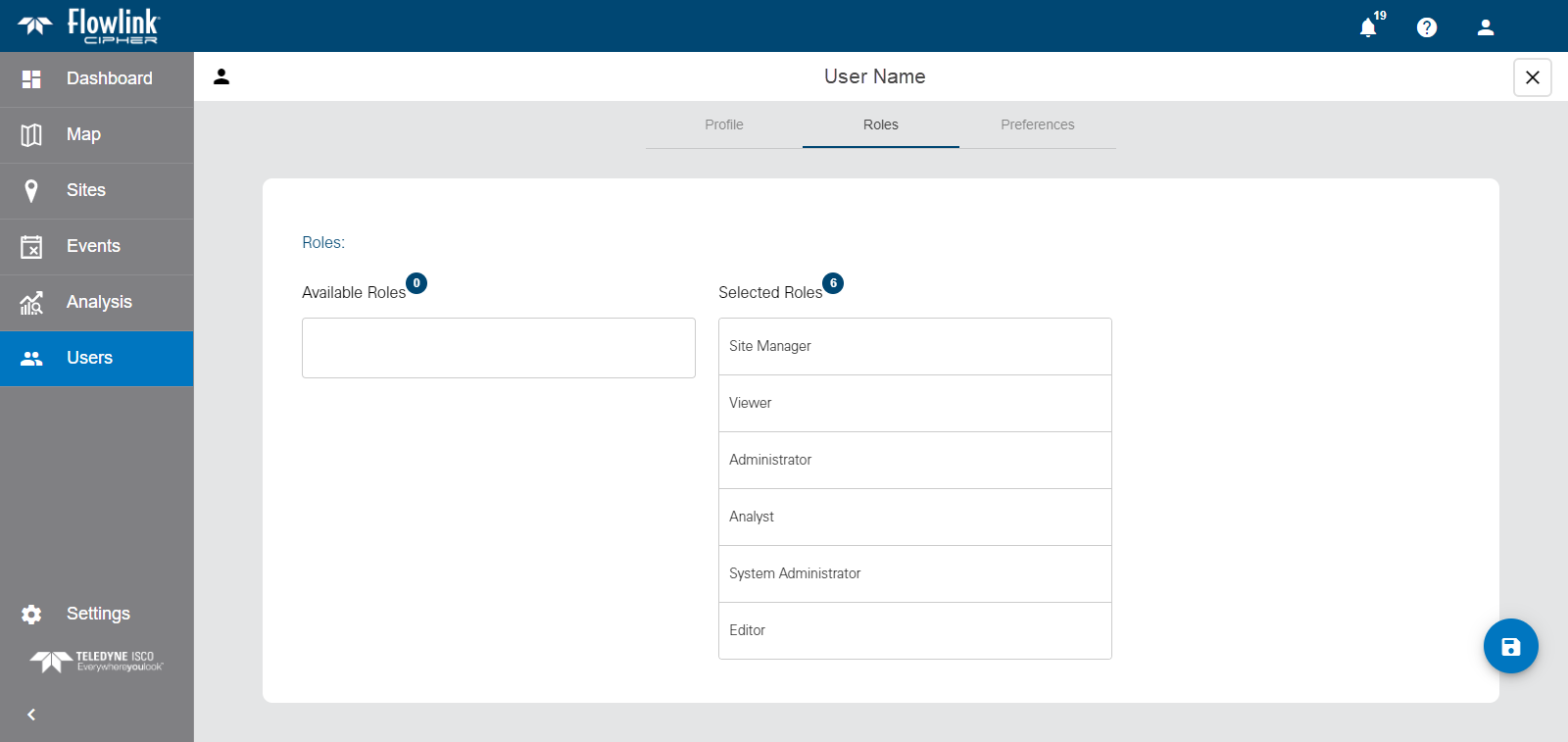
Task: Open Dashboard from the sidebar
Action: pyautogui.click(x=96, y=78)
